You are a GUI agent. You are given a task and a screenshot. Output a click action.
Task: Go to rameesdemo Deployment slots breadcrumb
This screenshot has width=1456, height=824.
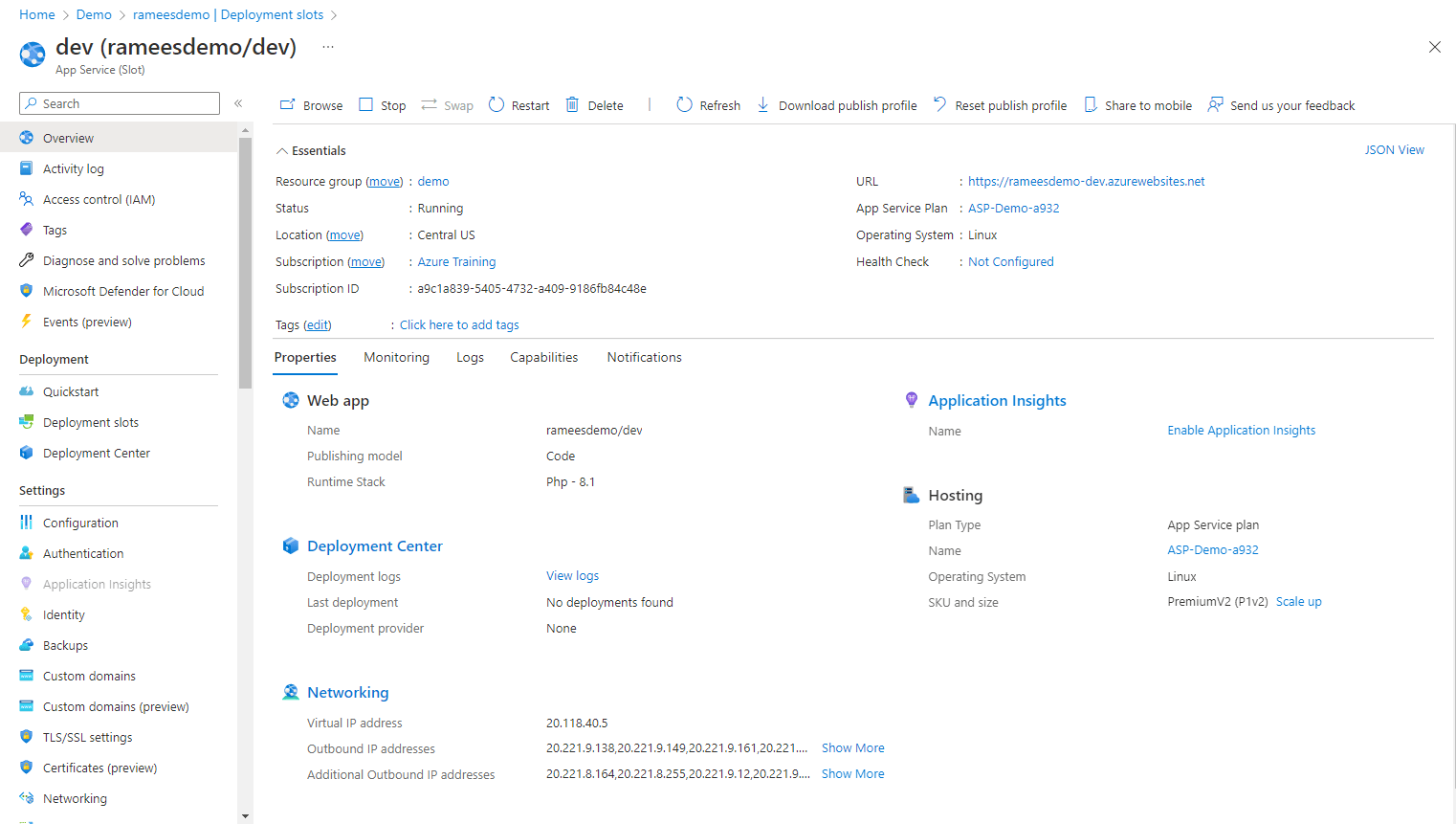(229, 14)
